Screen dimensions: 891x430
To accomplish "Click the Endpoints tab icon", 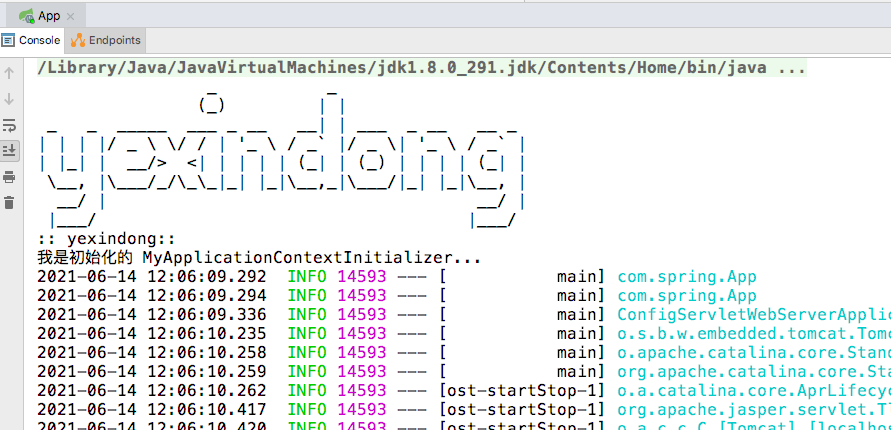I will tap(78, 40).
